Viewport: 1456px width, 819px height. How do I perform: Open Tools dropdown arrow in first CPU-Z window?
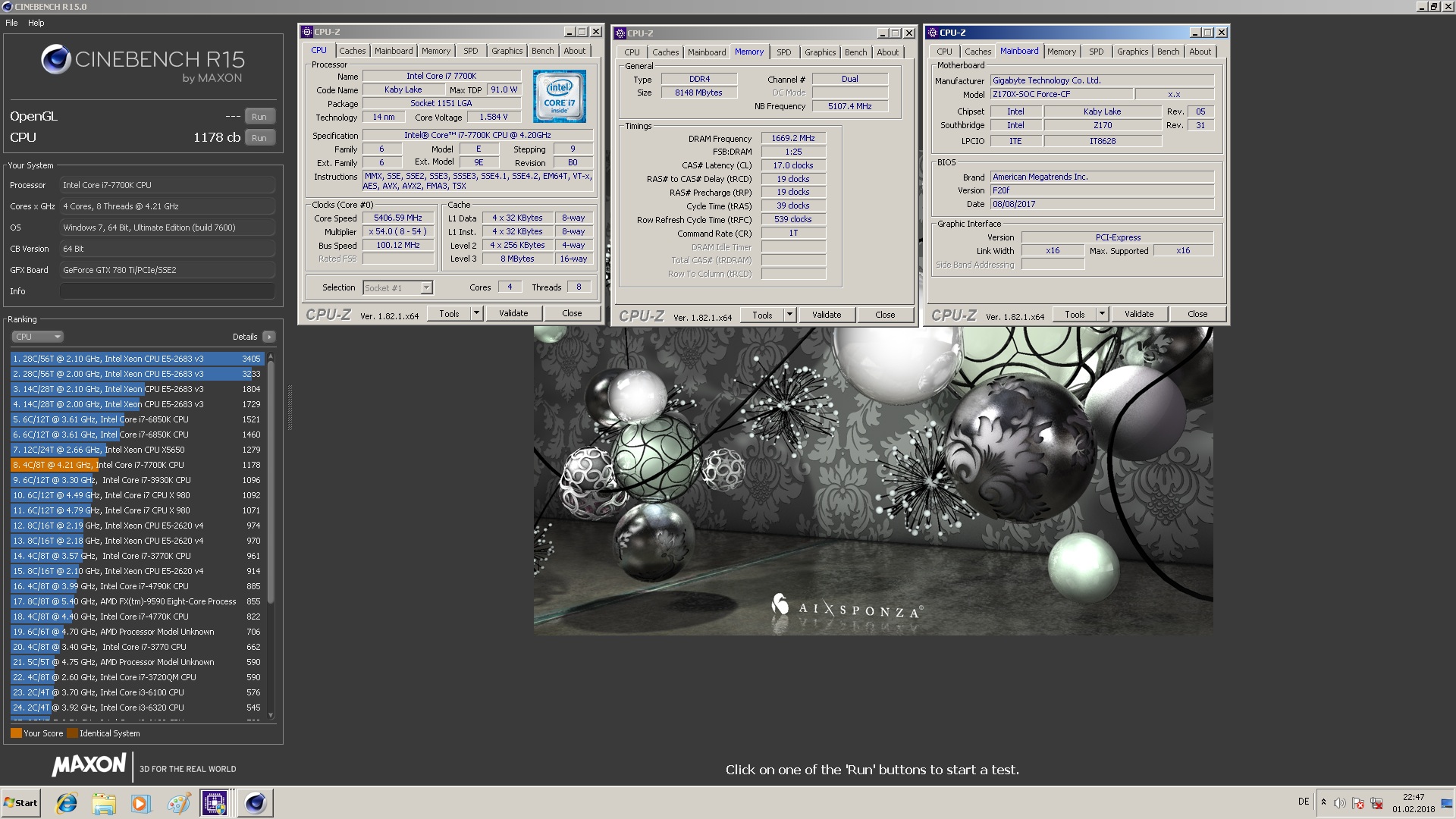tap(476, 313)
